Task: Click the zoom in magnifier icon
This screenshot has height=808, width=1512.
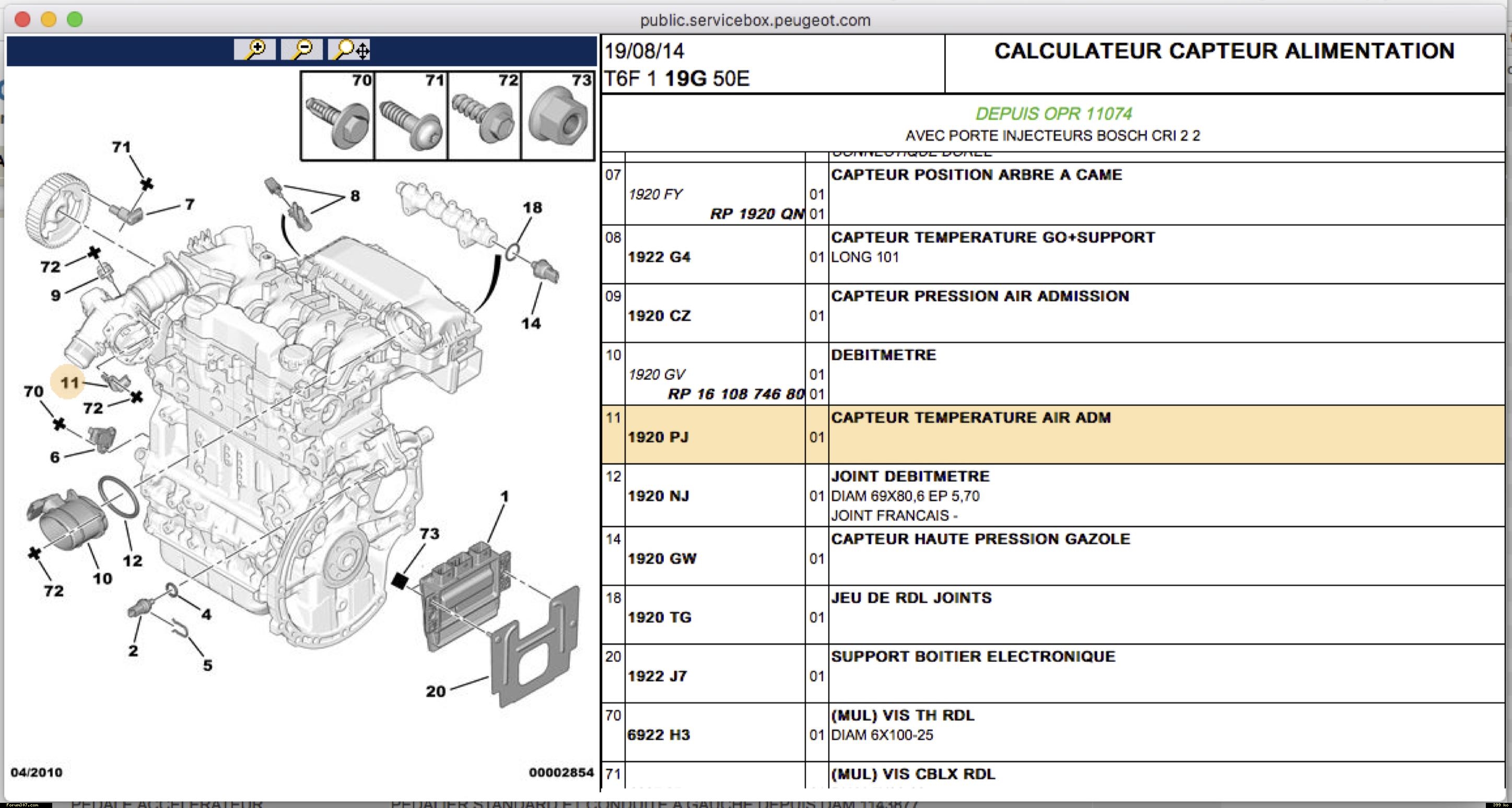Action: tap(254, 49)
